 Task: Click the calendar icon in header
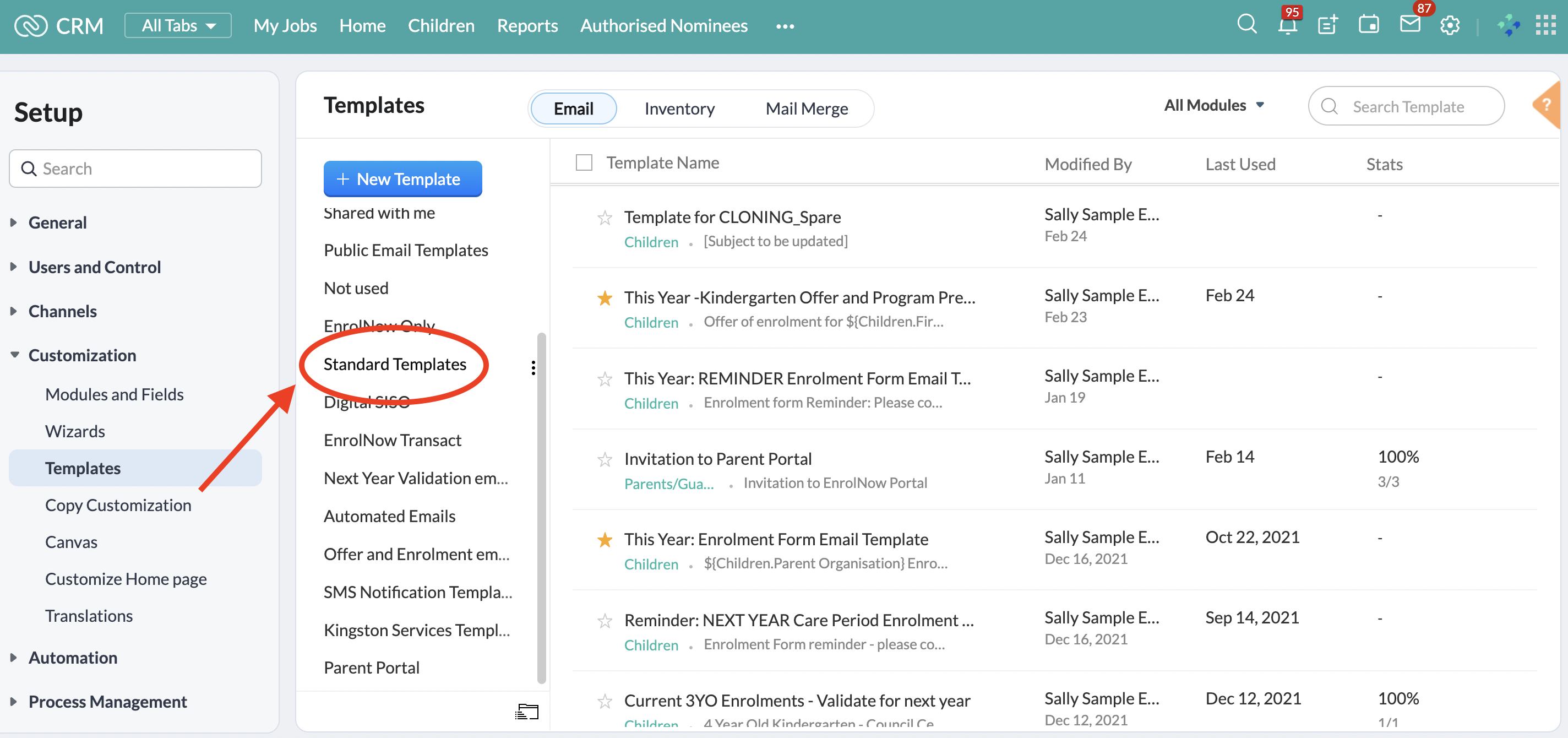(x=1368, y=25)
